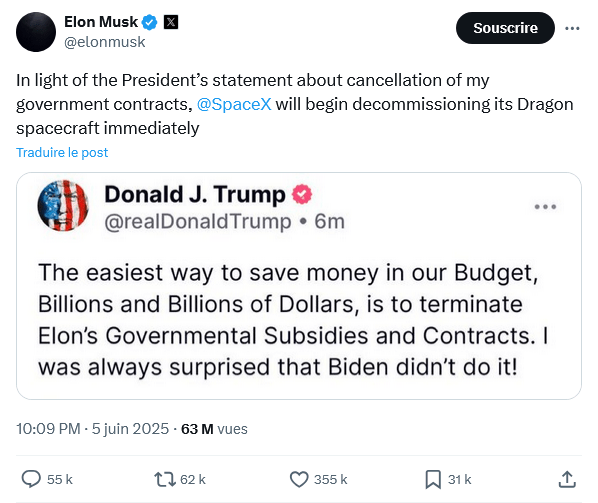Open the quoted Trump post text

(293, 320)
